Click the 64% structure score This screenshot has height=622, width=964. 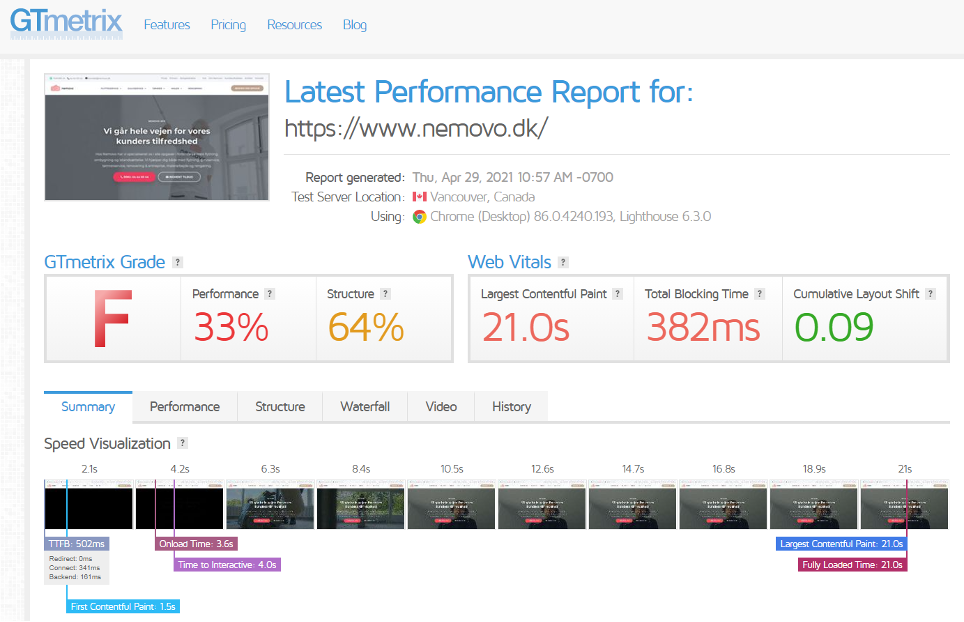click(366, 327)
